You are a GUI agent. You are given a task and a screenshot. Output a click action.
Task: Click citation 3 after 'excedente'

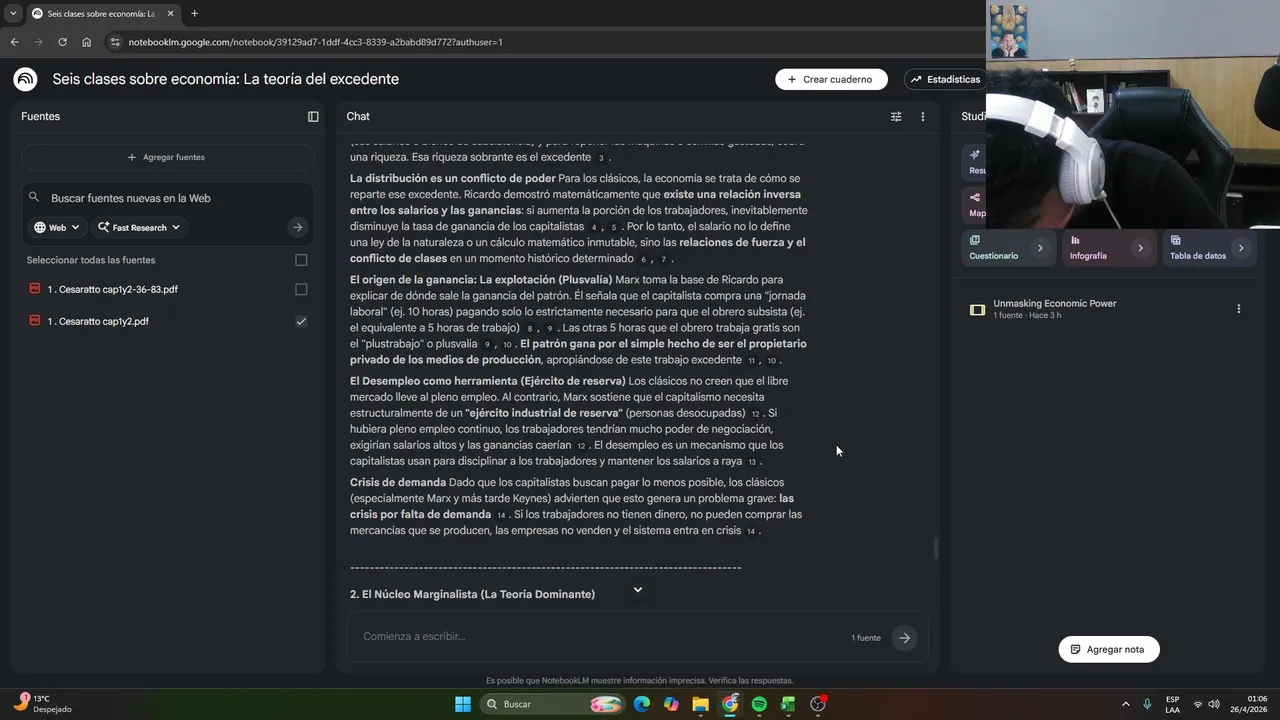[601, 158]
